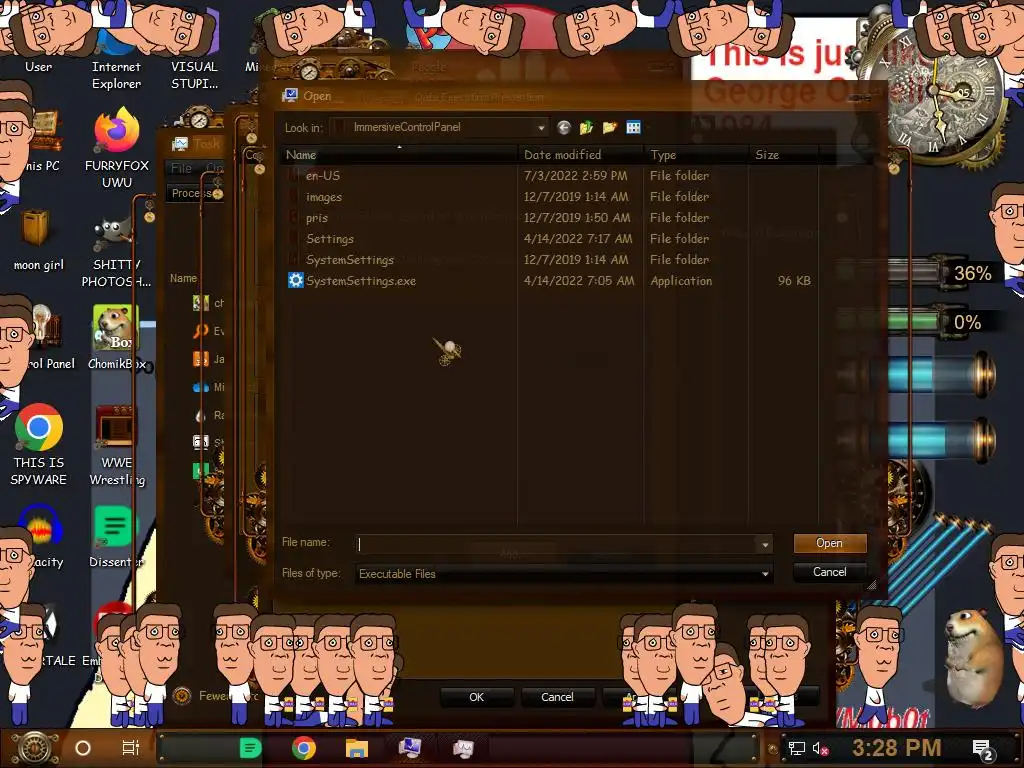Go up one folder level
The width and height of the screenshot is (1024, 768).
(x=586, y=127)
